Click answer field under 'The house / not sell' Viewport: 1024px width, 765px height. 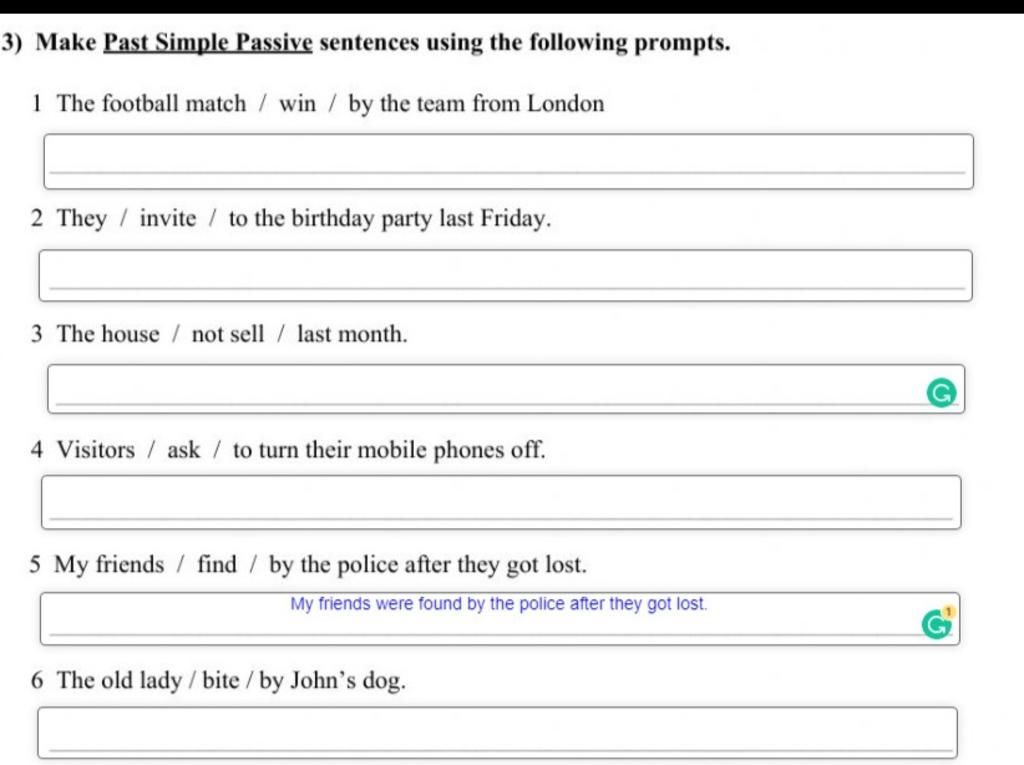505,389
